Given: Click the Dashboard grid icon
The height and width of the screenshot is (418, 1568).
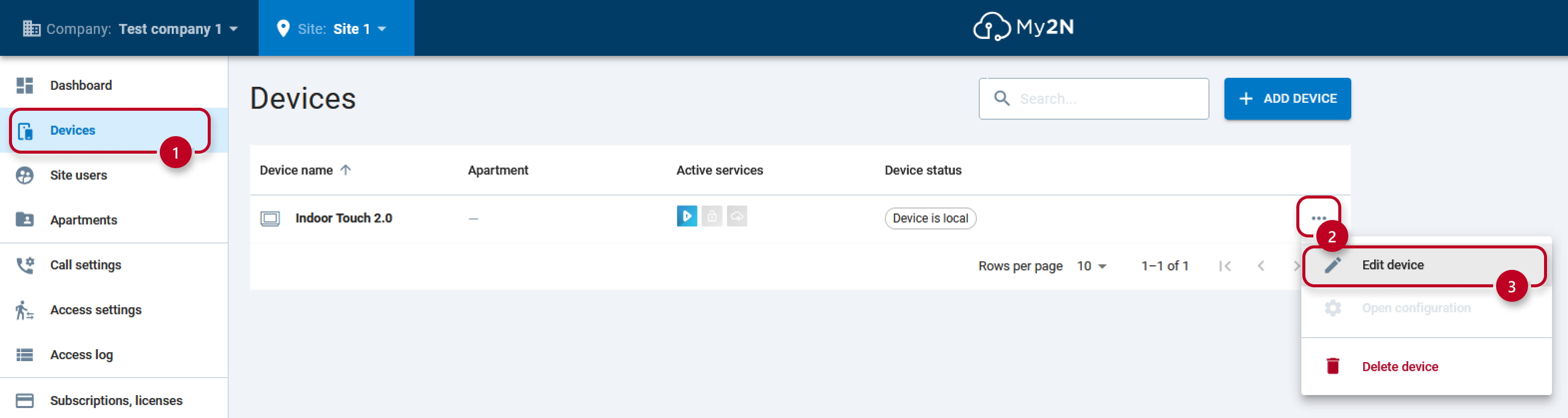Looking at the screenshot, I should (24, 85).
